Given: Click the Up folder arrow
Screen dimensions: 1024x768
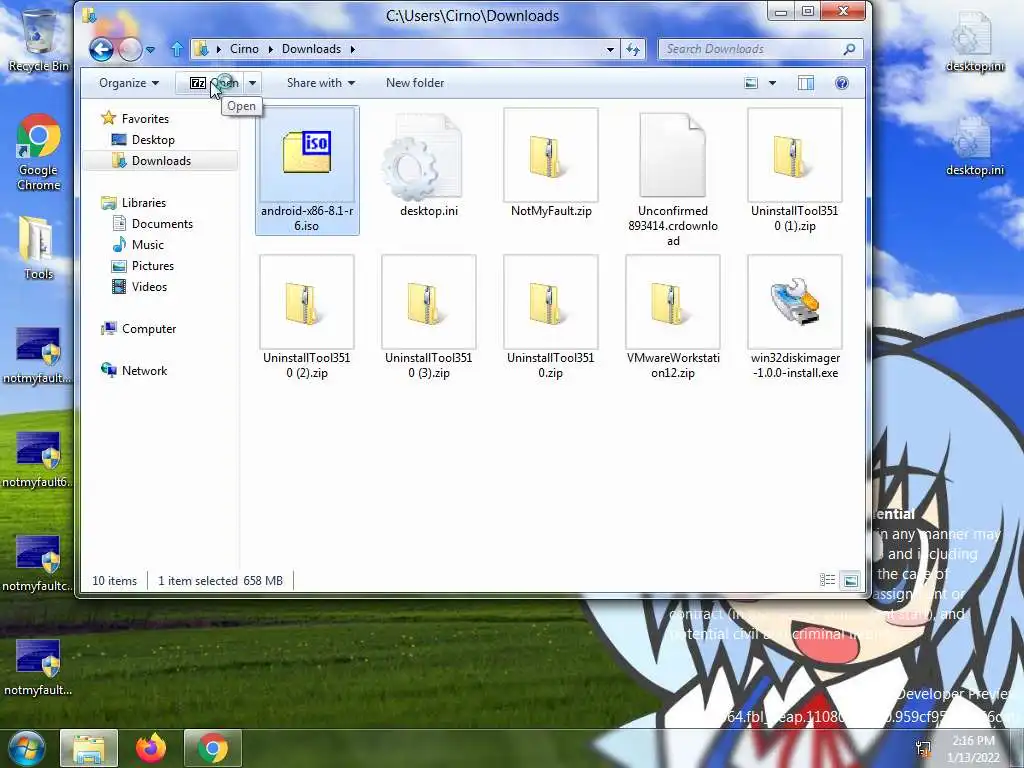Looking at the screenshot, I should pos(176,49).
